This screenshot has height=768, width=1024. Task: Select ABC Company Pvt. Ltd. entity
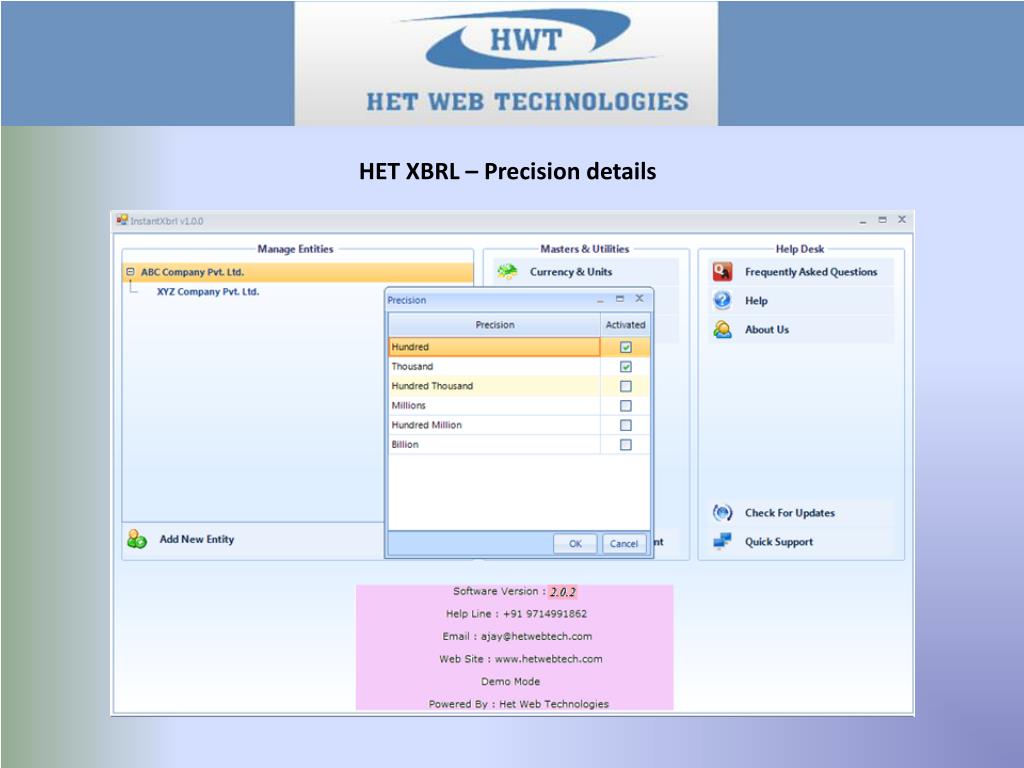pos(192,272)
